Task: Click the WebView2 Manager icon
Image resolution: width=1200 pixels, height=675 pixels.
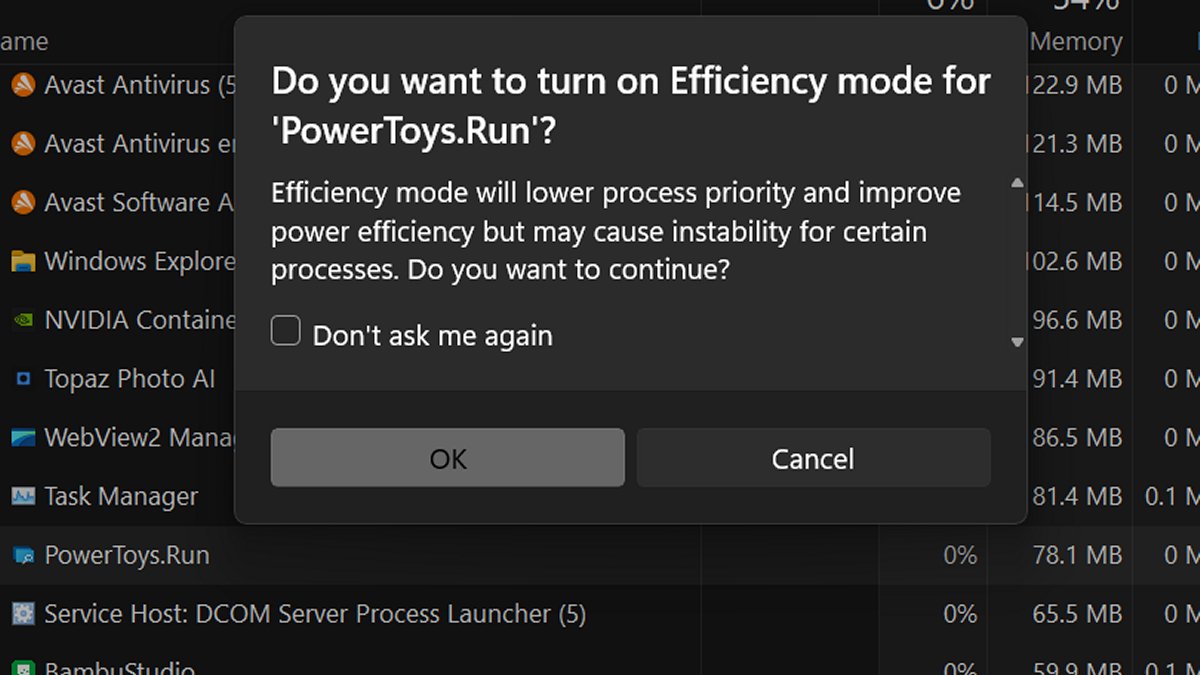Action: coord(23,438)
